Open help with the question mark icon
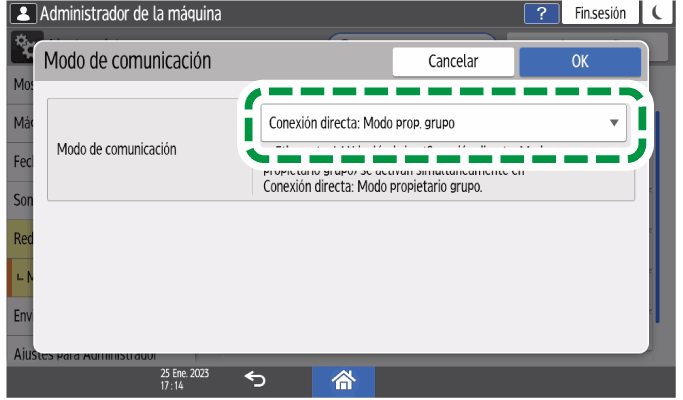 541,13
